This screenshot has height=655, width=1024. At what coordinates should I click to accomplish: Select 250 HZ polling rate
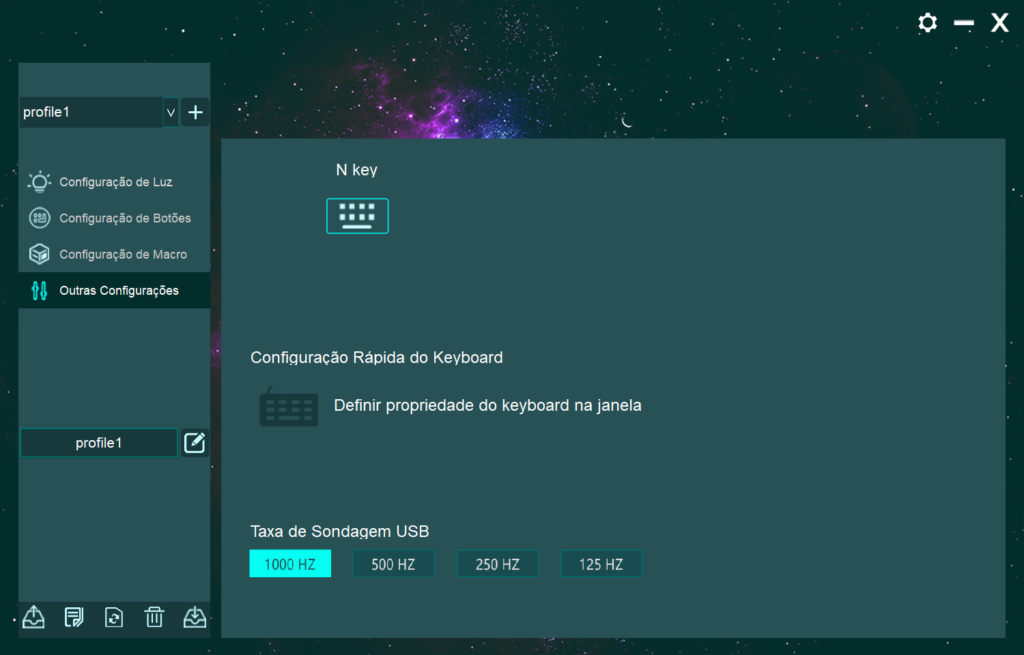click(x=497, y=564)
